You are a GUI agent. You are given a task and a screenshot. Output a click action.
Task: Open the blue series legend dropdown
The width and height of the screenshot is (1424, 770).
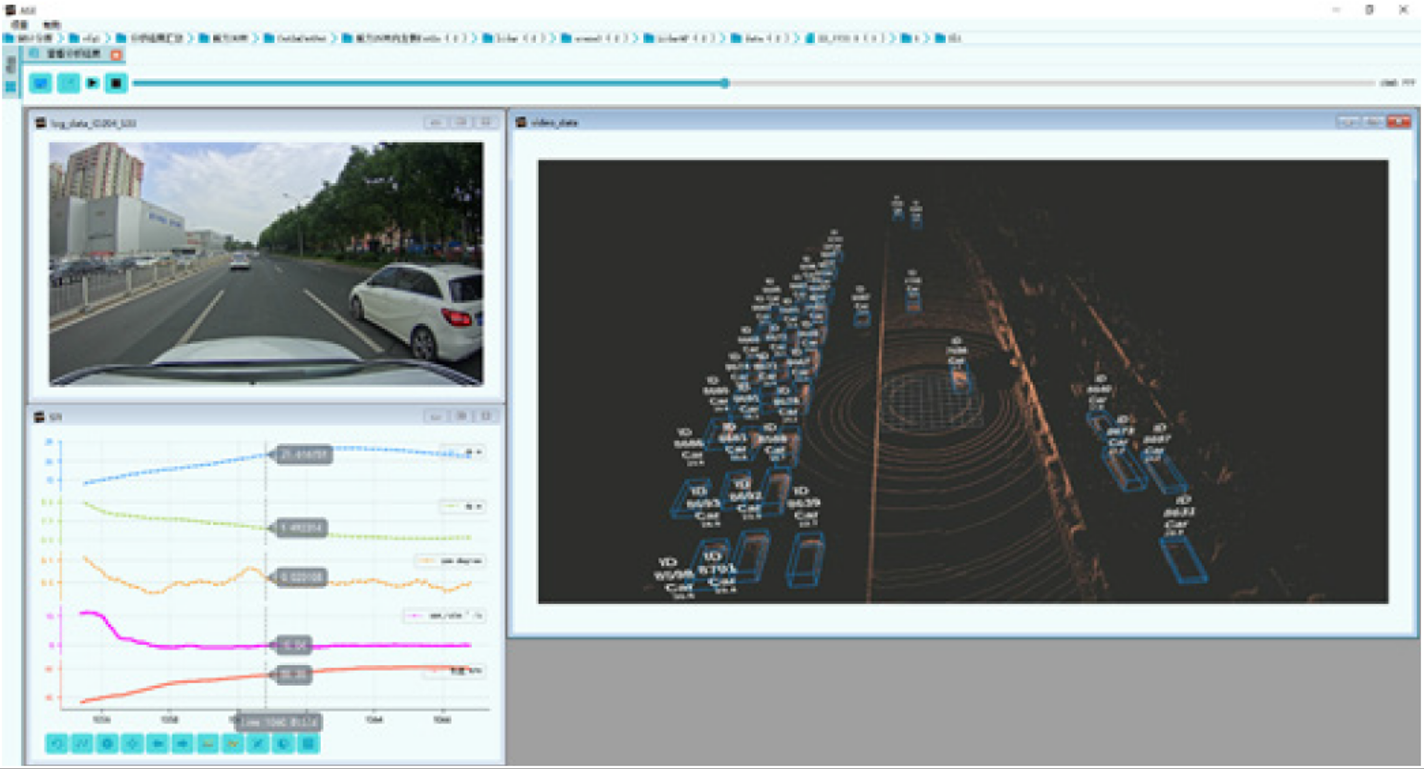[x=463, y=452]
